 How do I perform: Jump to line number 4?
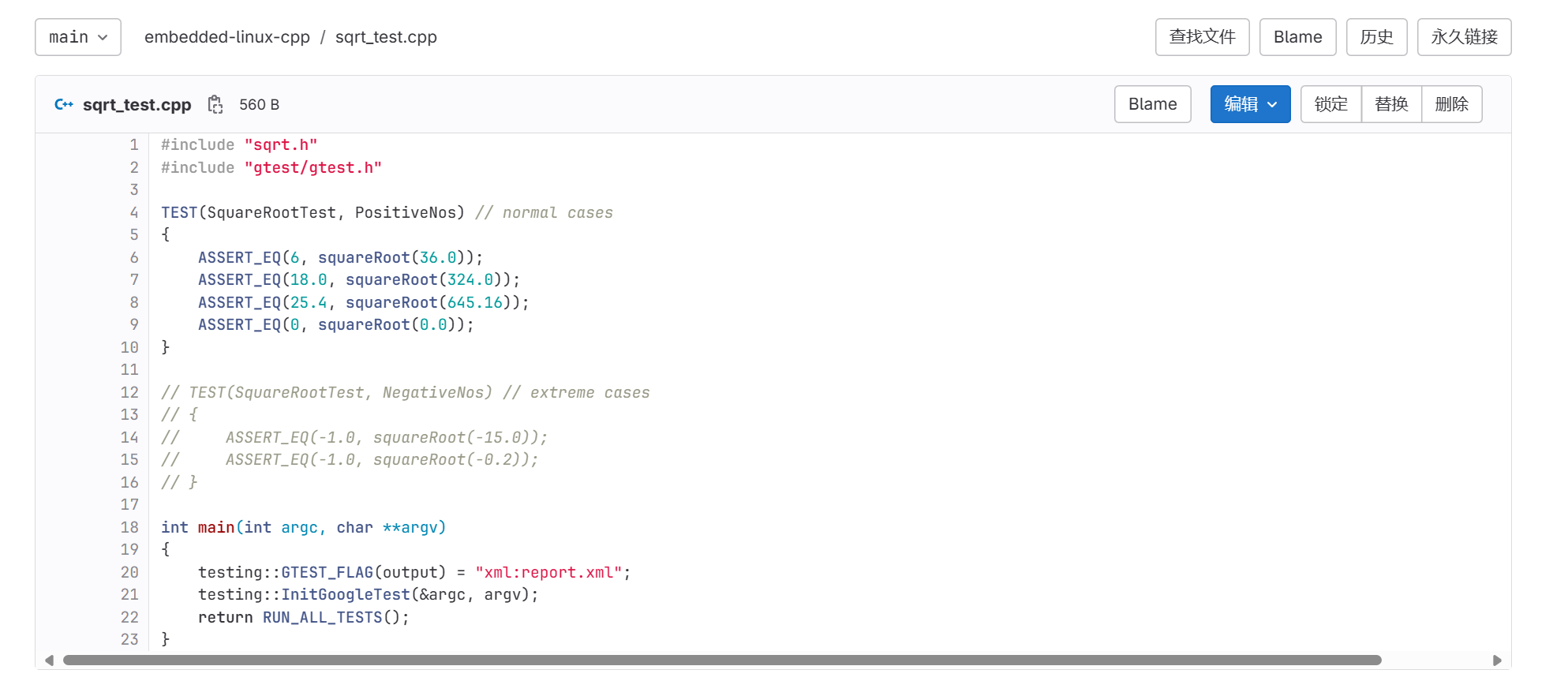134,212
